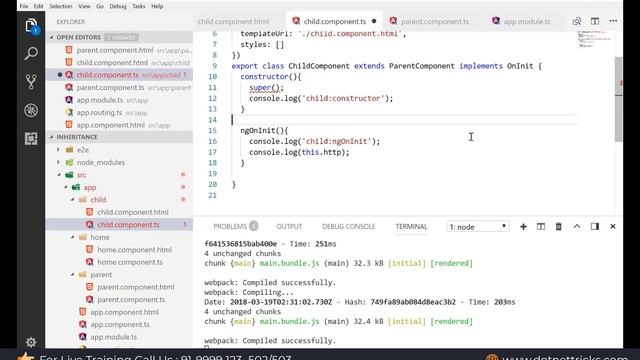Open the editor more actions ellipsis

[613, 21]
